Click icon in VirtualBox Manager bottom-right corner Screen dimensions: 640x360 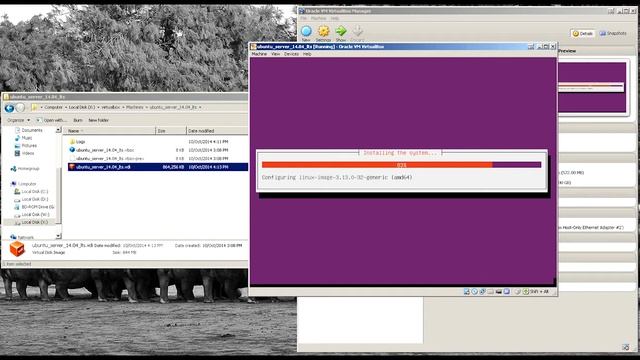pyautogui.click(x=626, y=347)
